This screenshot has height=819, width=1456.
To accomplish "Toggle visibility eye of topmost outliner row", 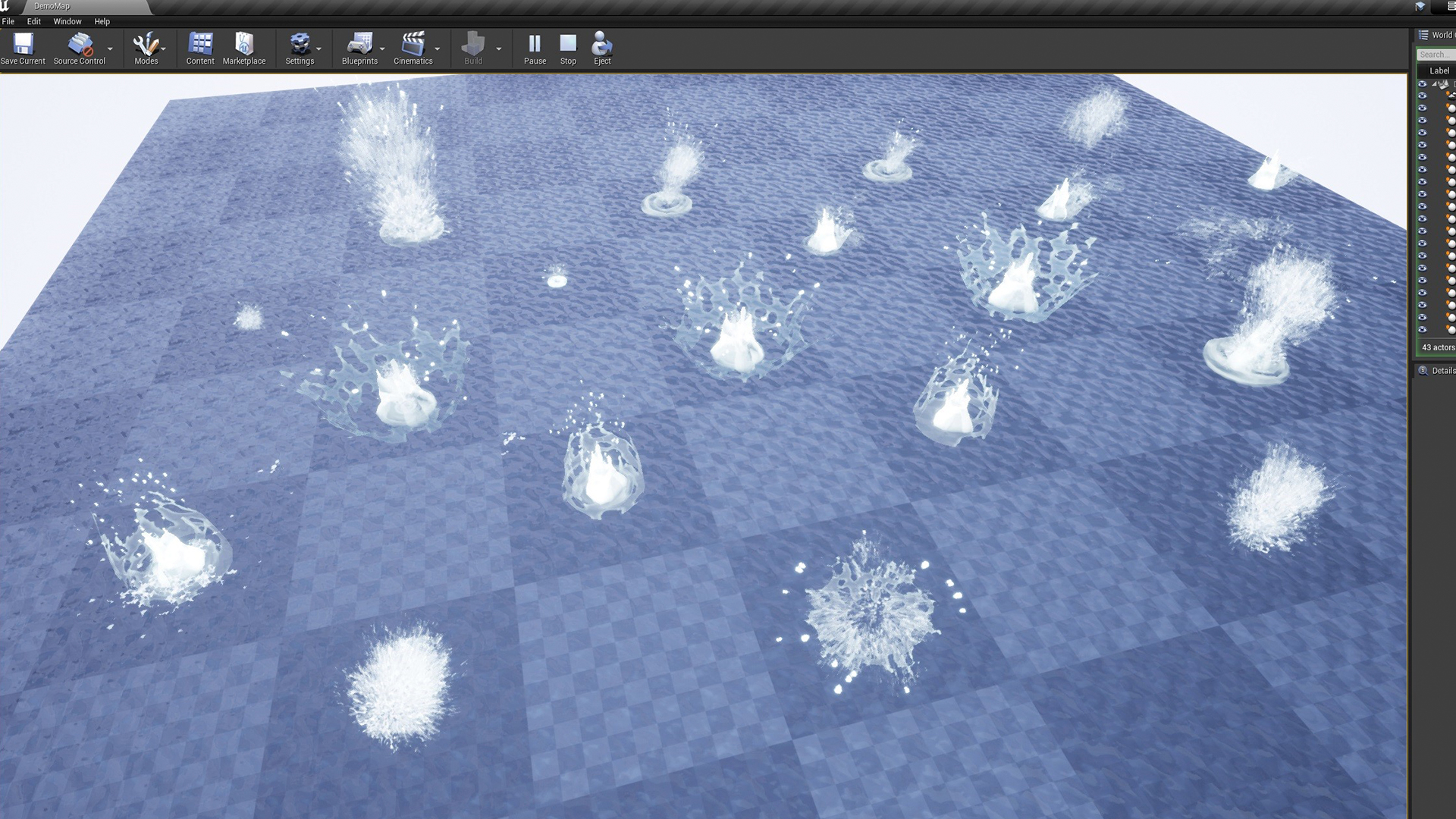I will [1423, 84].
